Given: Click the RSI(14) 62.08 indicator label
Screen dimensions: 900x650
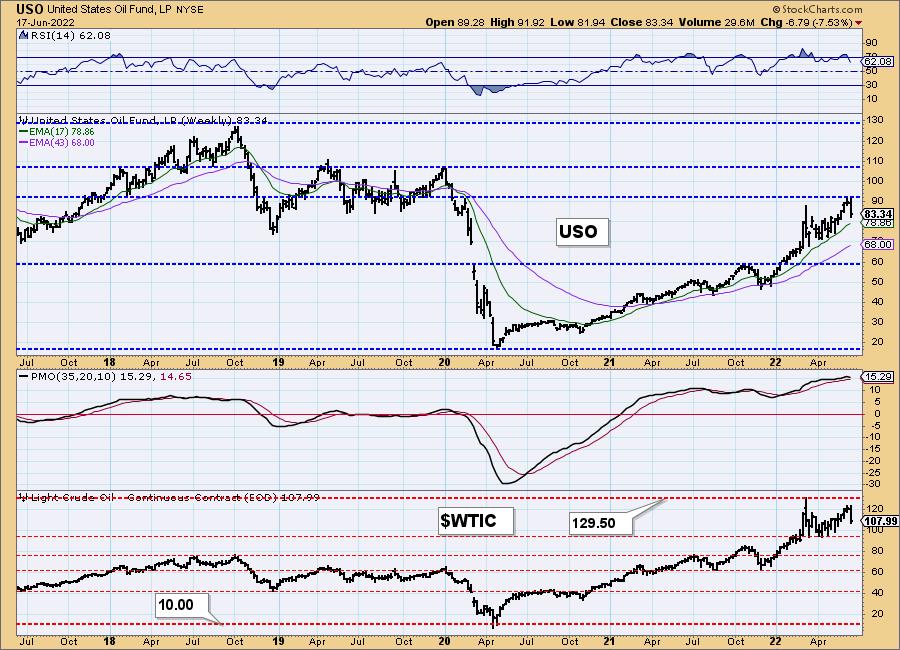Looking at the screenshot, I should (69, 35).
